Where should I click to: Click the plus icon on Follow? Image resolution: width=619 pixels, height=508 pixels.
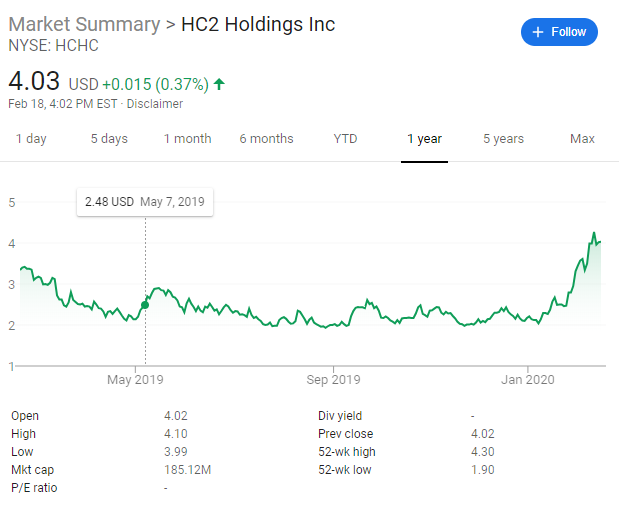point(538,32)
